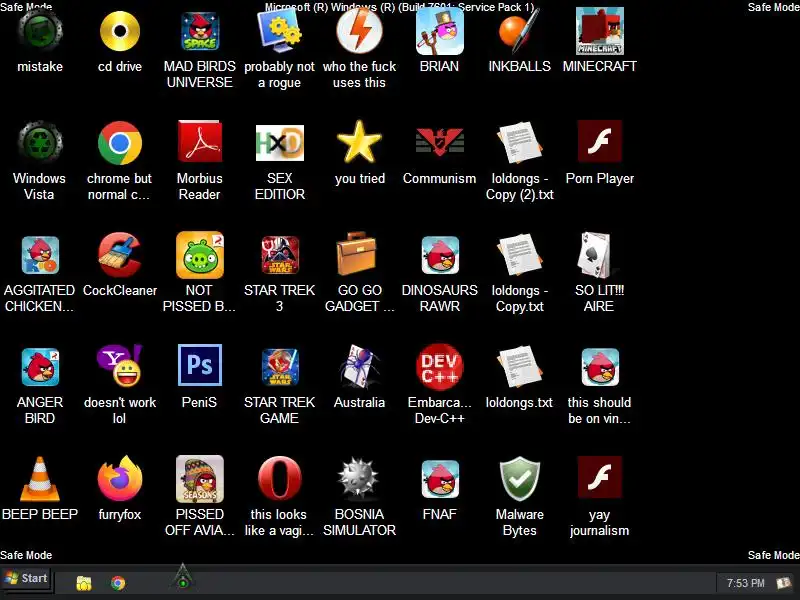
Task: Select the 'mistake' recycle bin icon
Action: tap(40, 31)
